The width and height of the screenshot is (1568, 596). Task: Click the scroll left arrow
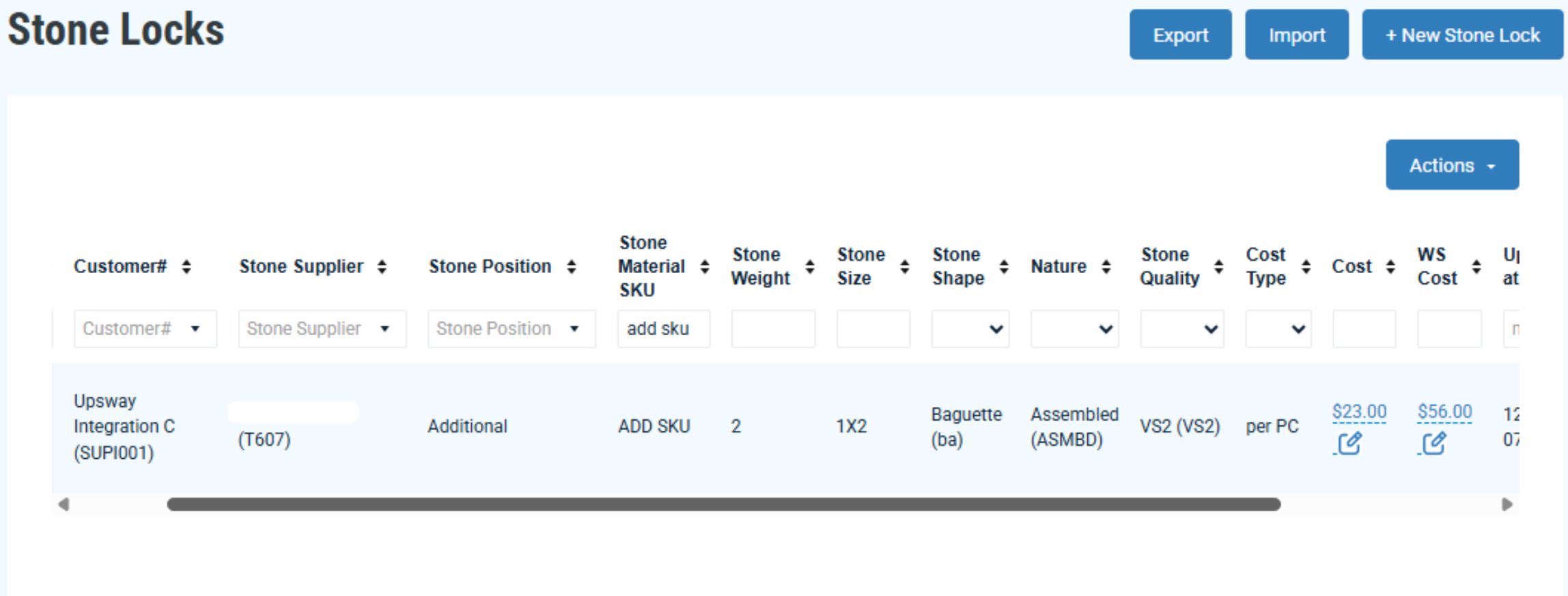coord(64,505)
